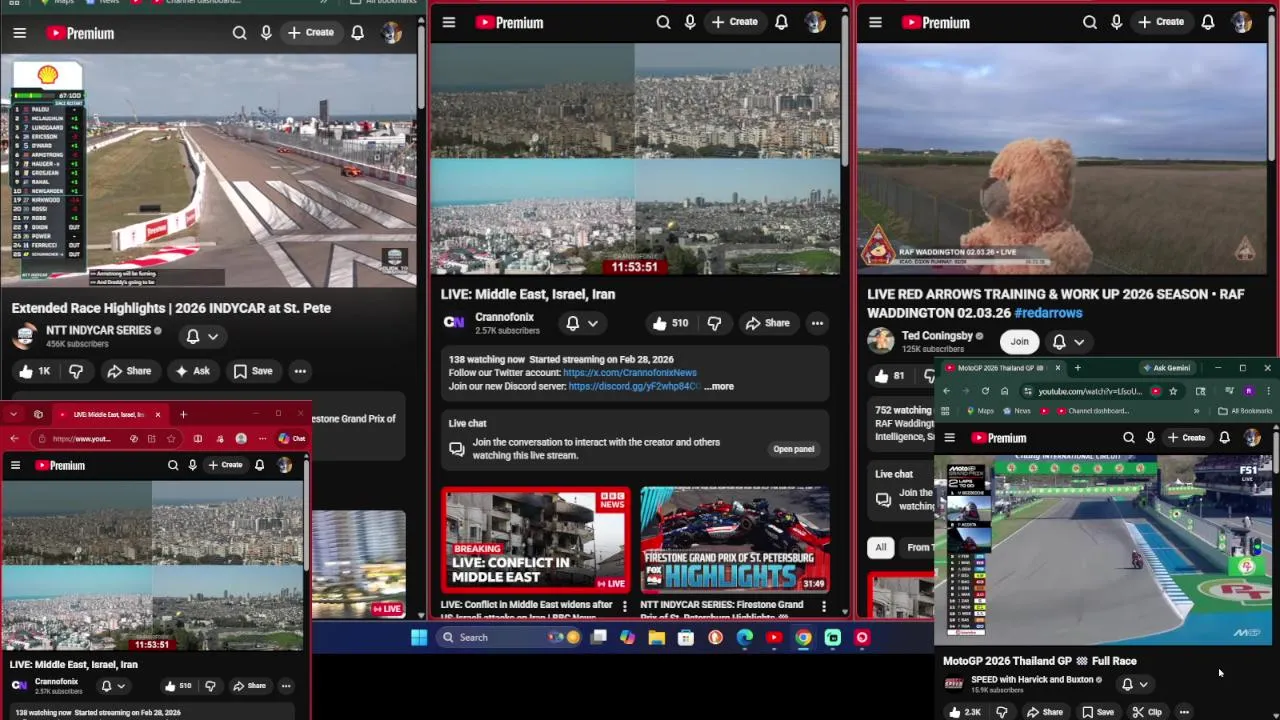Share the INDYCAR highlights video
This screenshot has height=720, width=1280.
129,371
